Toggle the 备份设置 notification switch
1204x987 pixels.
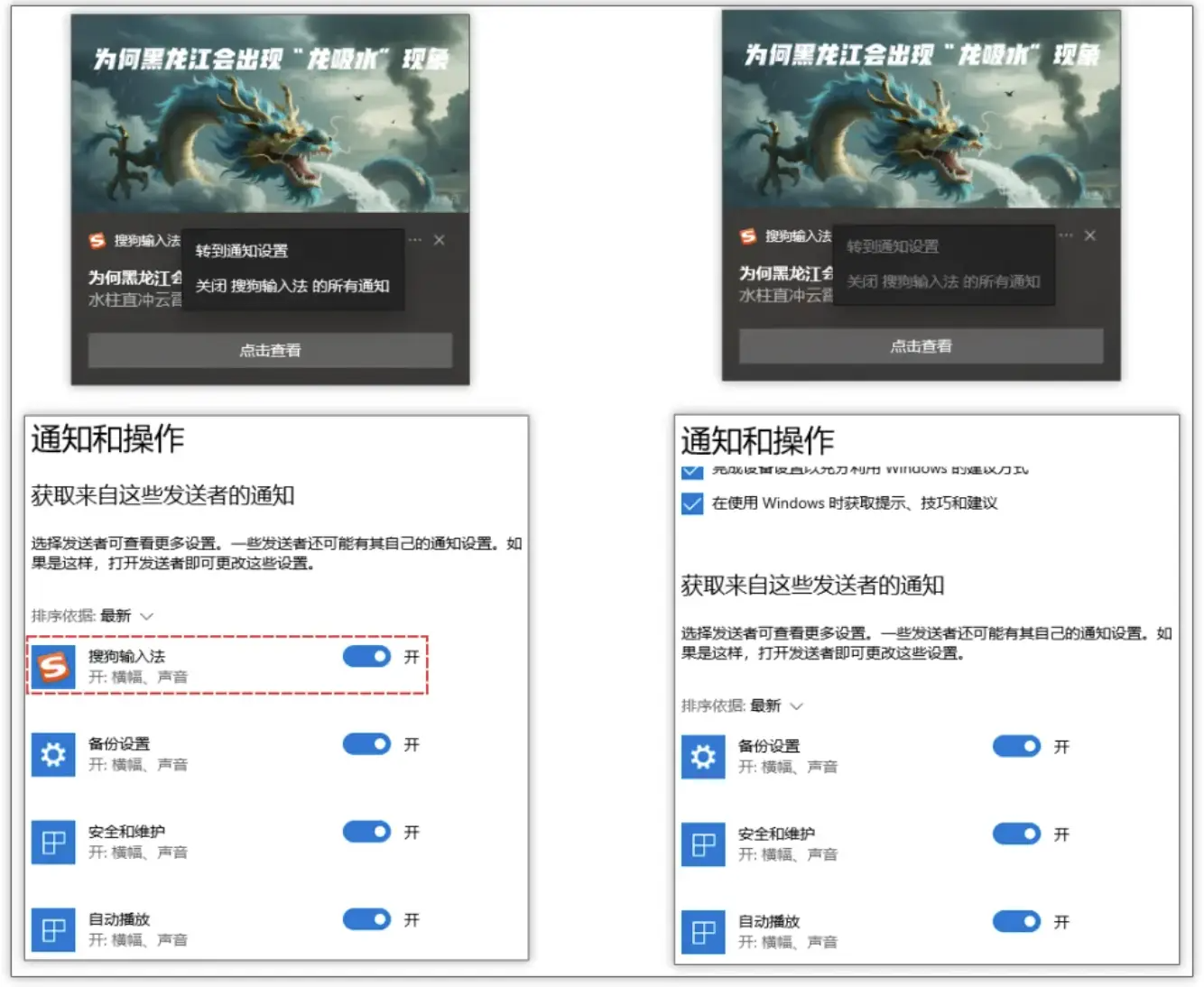point(366,744)
